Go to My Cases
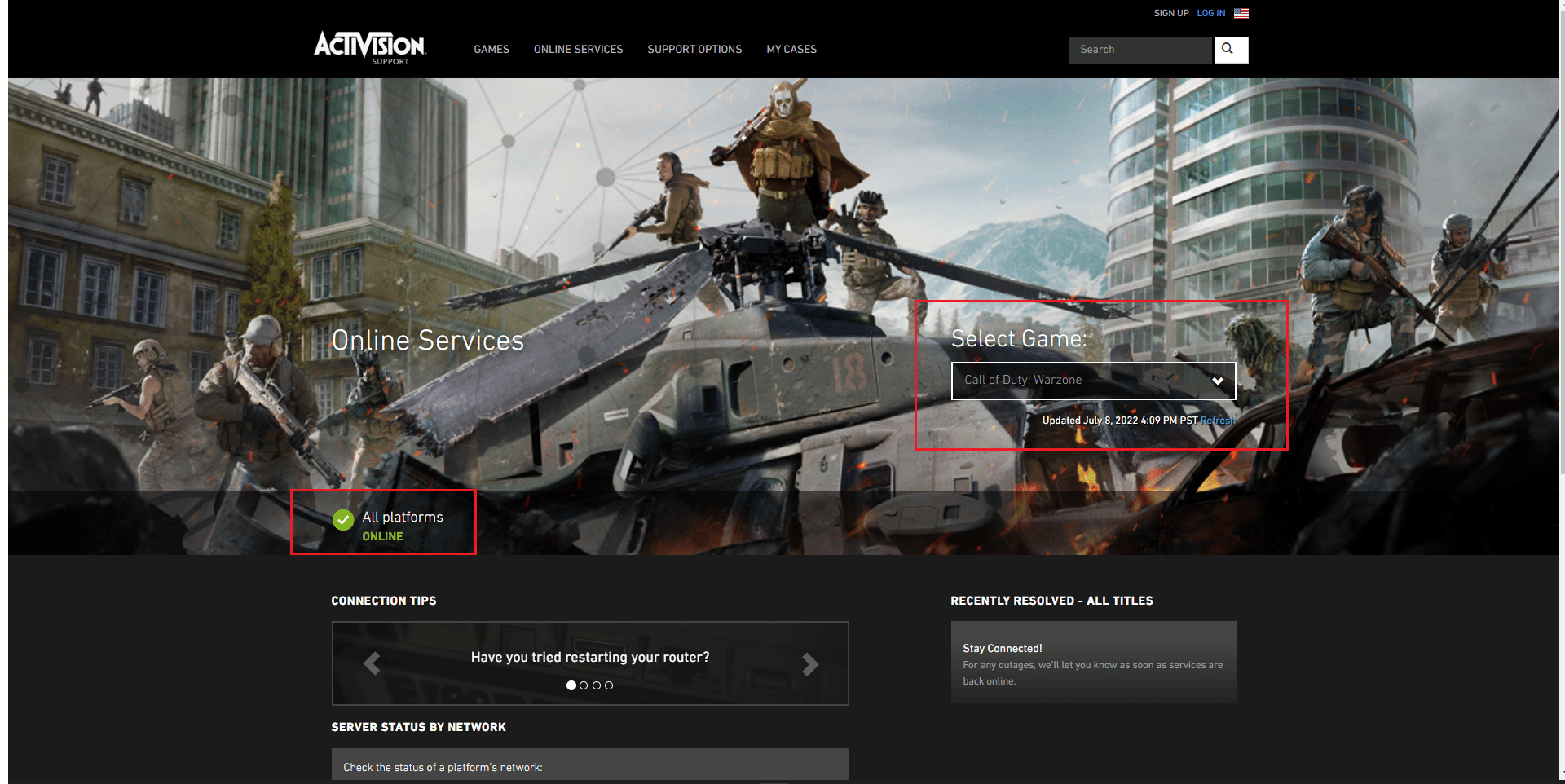1565x784 pixels. point(791,49)
